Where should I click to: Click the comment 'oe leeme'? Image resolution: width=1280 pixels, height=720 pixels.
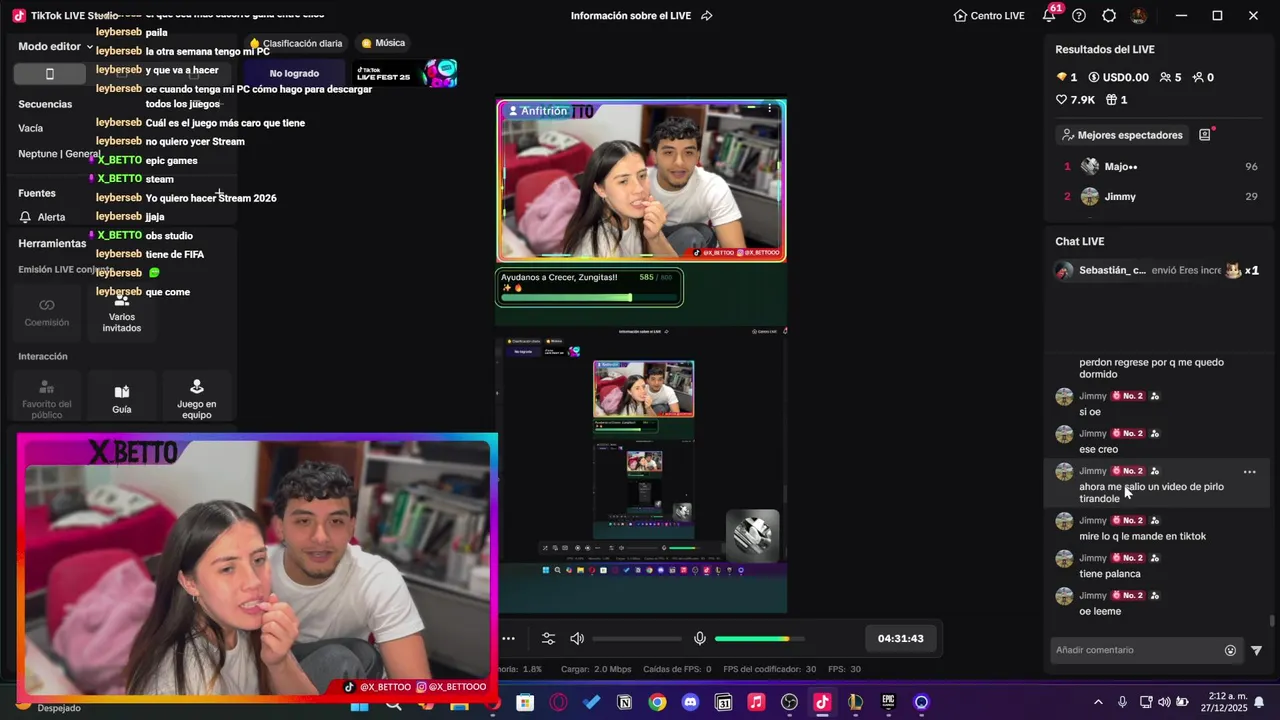point(1100,611)
